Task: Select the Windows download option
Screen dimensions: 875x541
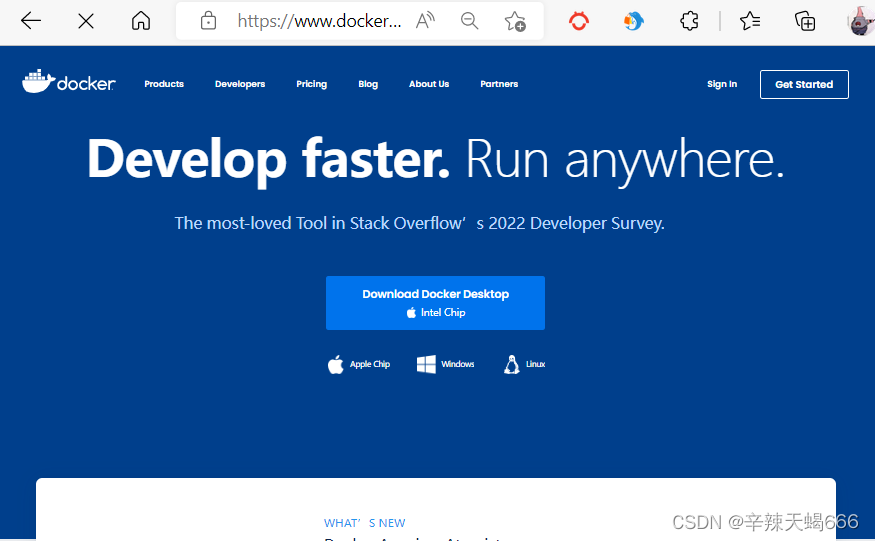Action: tap(445, 364)
